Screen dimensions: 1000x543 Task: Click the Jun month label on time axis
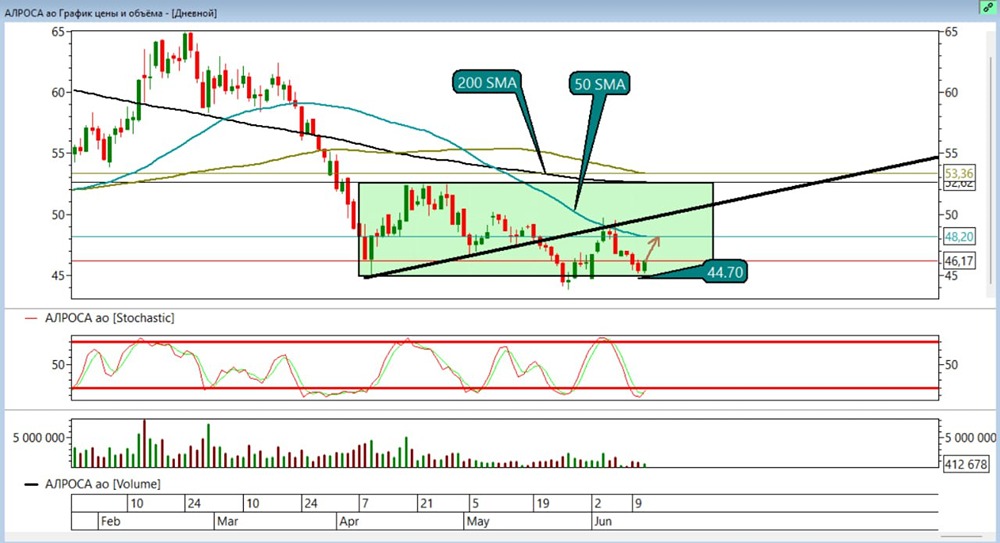point(603,521)
